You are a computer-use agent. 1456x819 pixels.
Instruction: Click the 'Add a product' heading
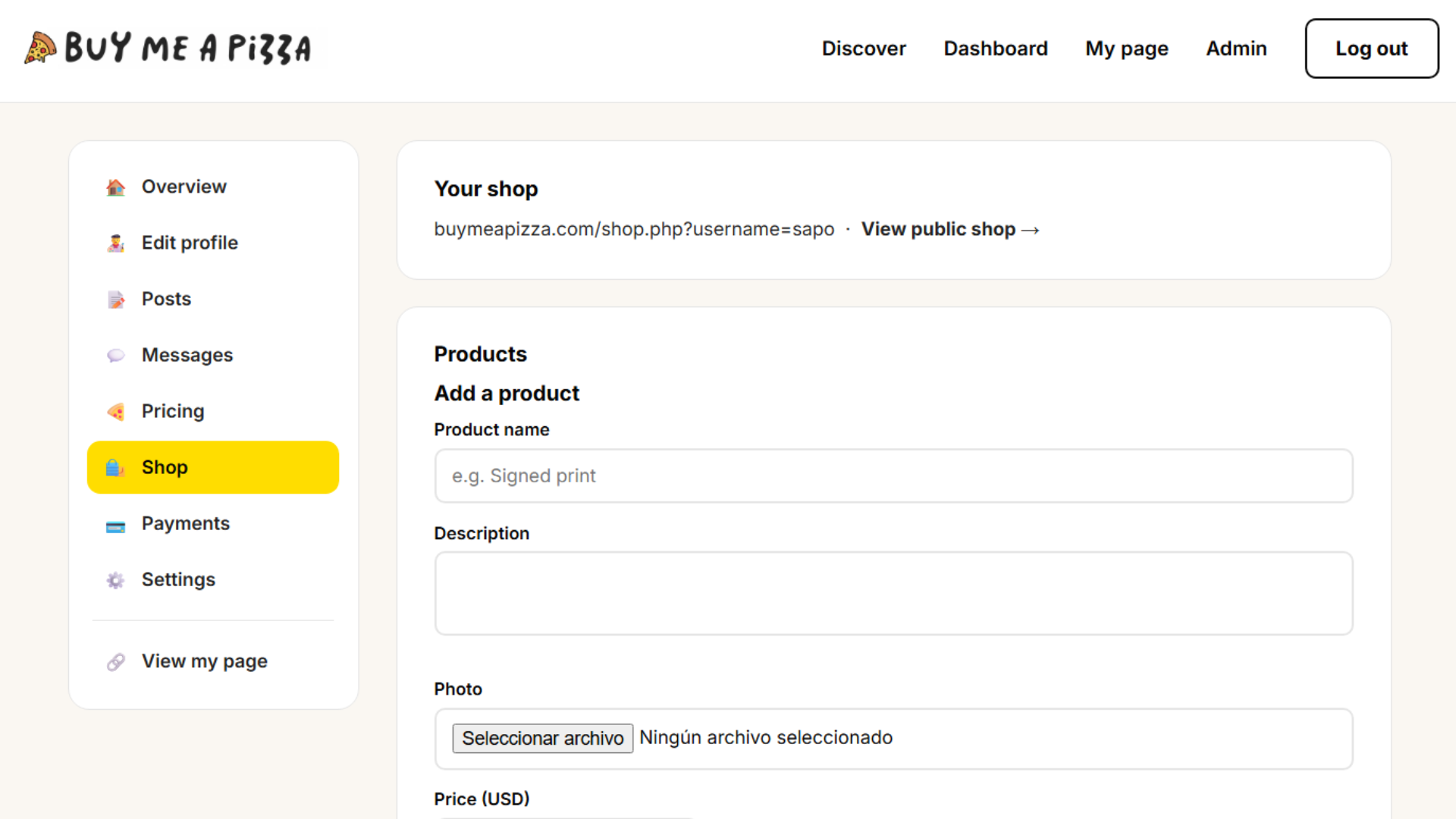coord(507,393)
